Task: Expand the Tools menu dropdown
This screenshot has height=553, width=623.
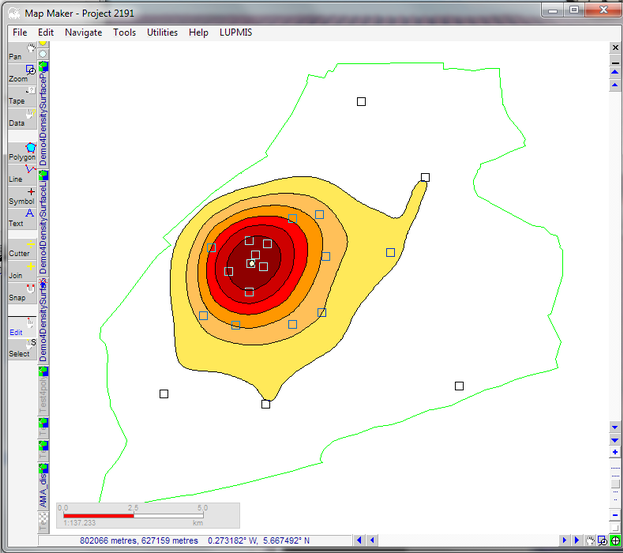Action: pyautogui.click(x=124, y=32)
